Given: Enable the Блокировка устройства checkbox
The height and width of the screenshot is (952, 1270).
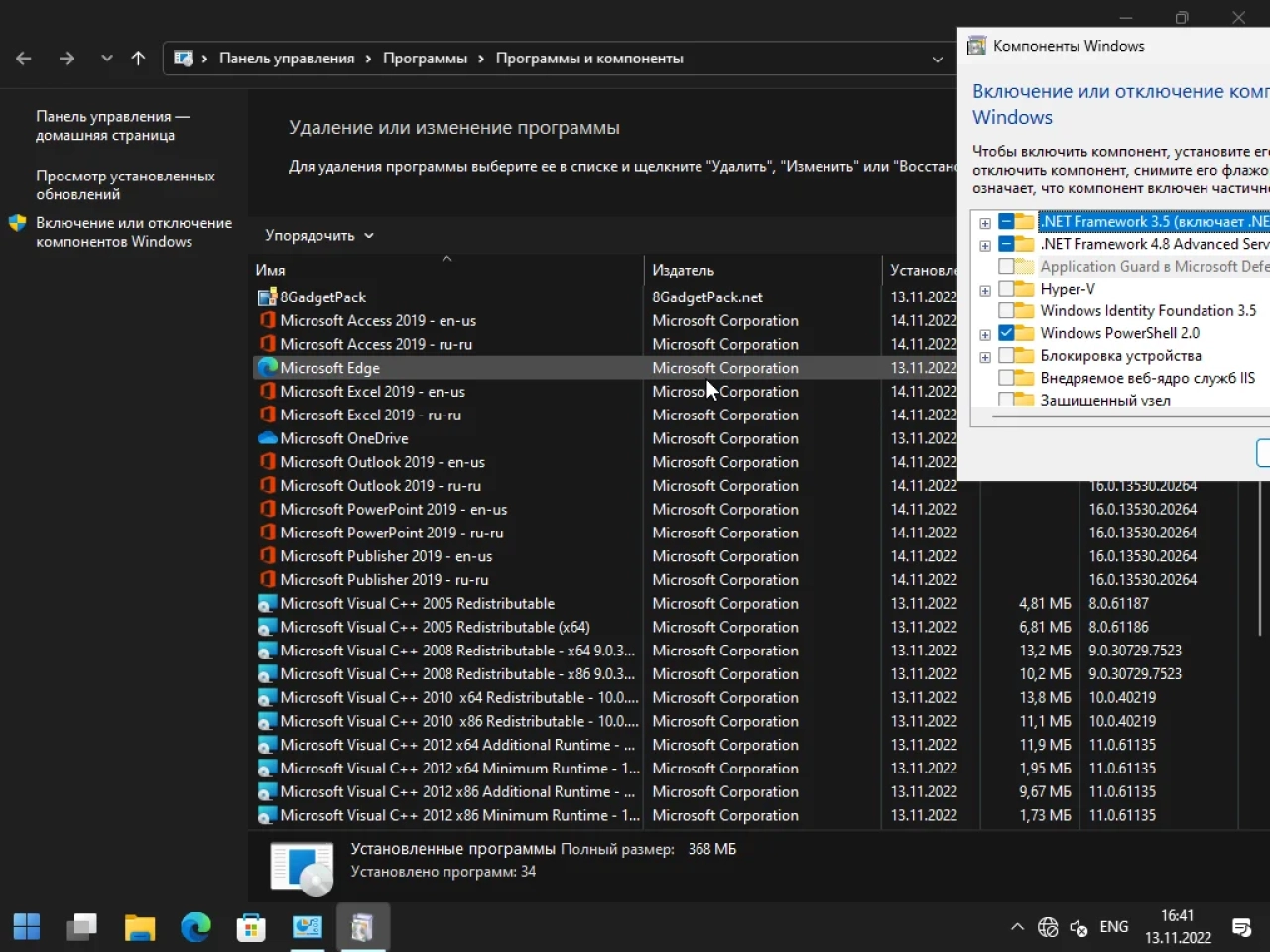Looking at the screenshot, I should click(x=1006, y=355).
